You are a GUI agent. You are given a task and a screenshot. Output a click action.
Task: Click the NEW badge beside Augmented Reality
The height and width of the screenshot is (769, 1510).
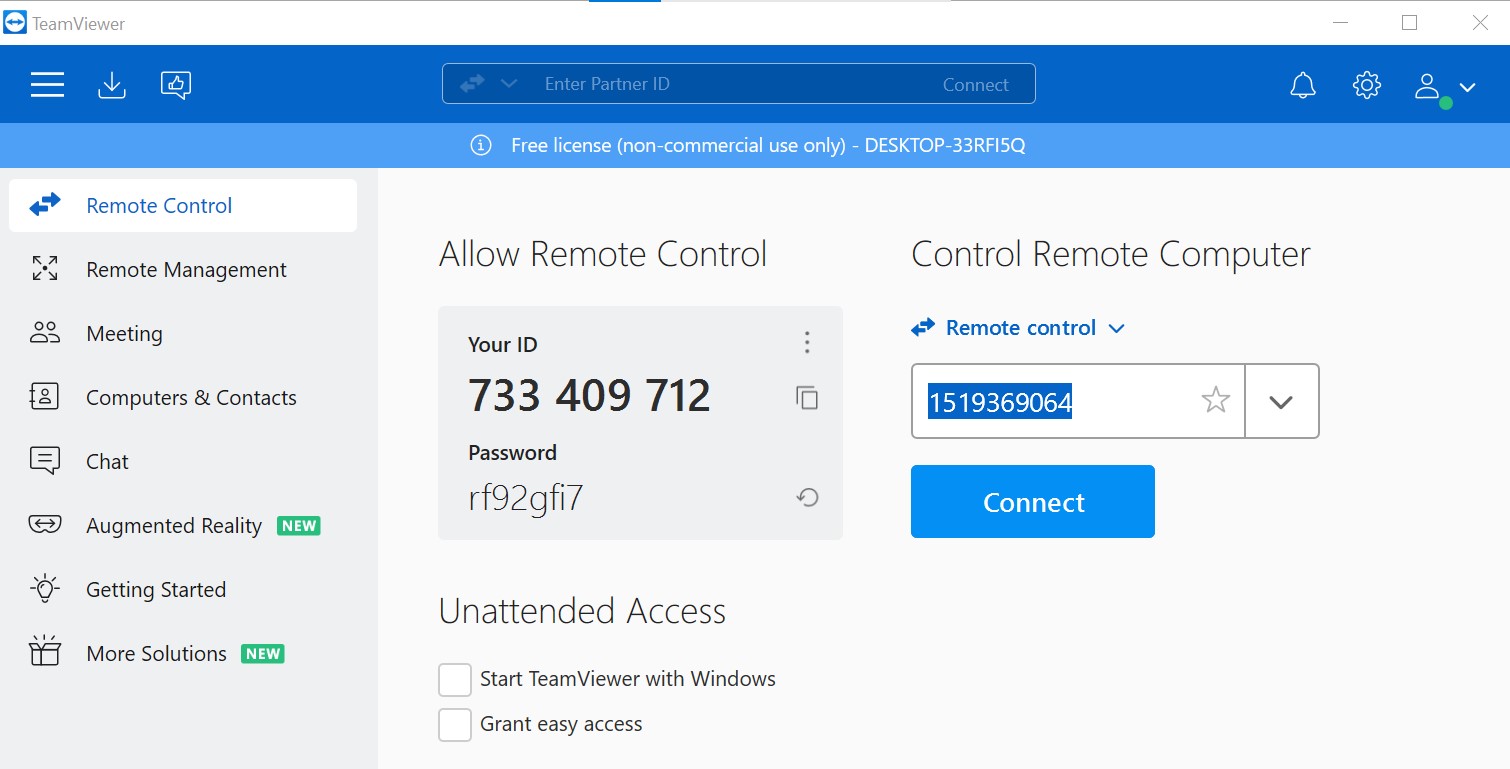point(299,526)
